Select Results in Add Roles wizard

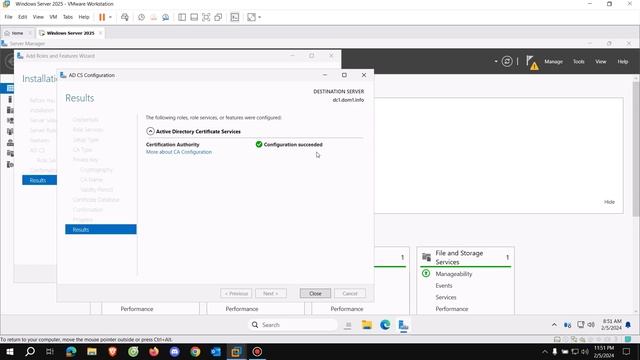pyautogui.click(x=39, y=180)
